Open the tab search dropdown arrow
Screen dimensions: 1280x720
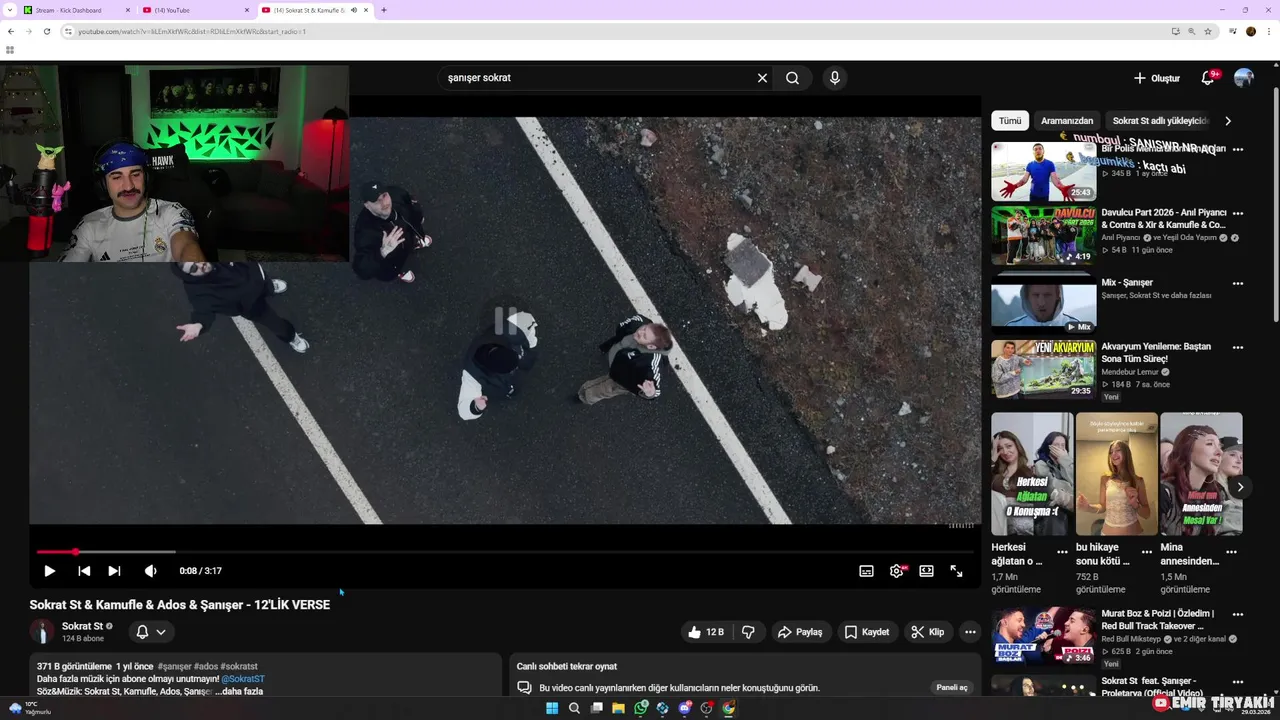pos(9,10)
